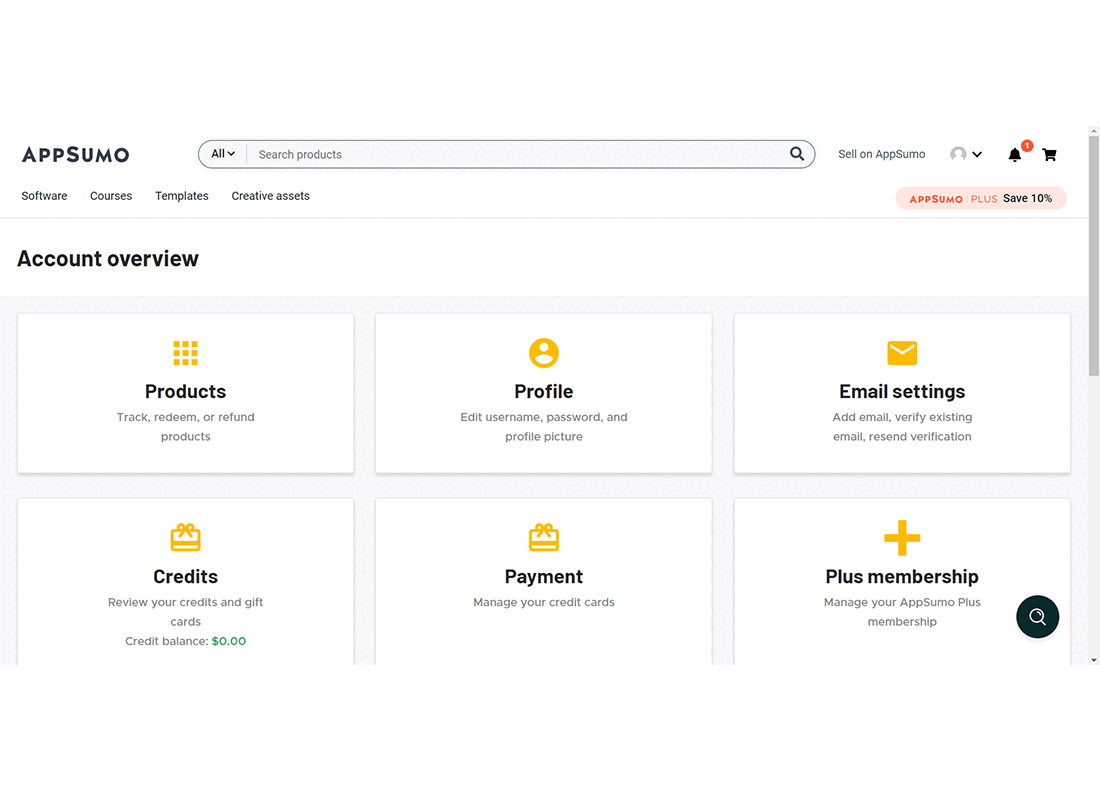Click the magnifying glass search icon
The width and height of the screenshot is (1100, 810).
(797, 154)
